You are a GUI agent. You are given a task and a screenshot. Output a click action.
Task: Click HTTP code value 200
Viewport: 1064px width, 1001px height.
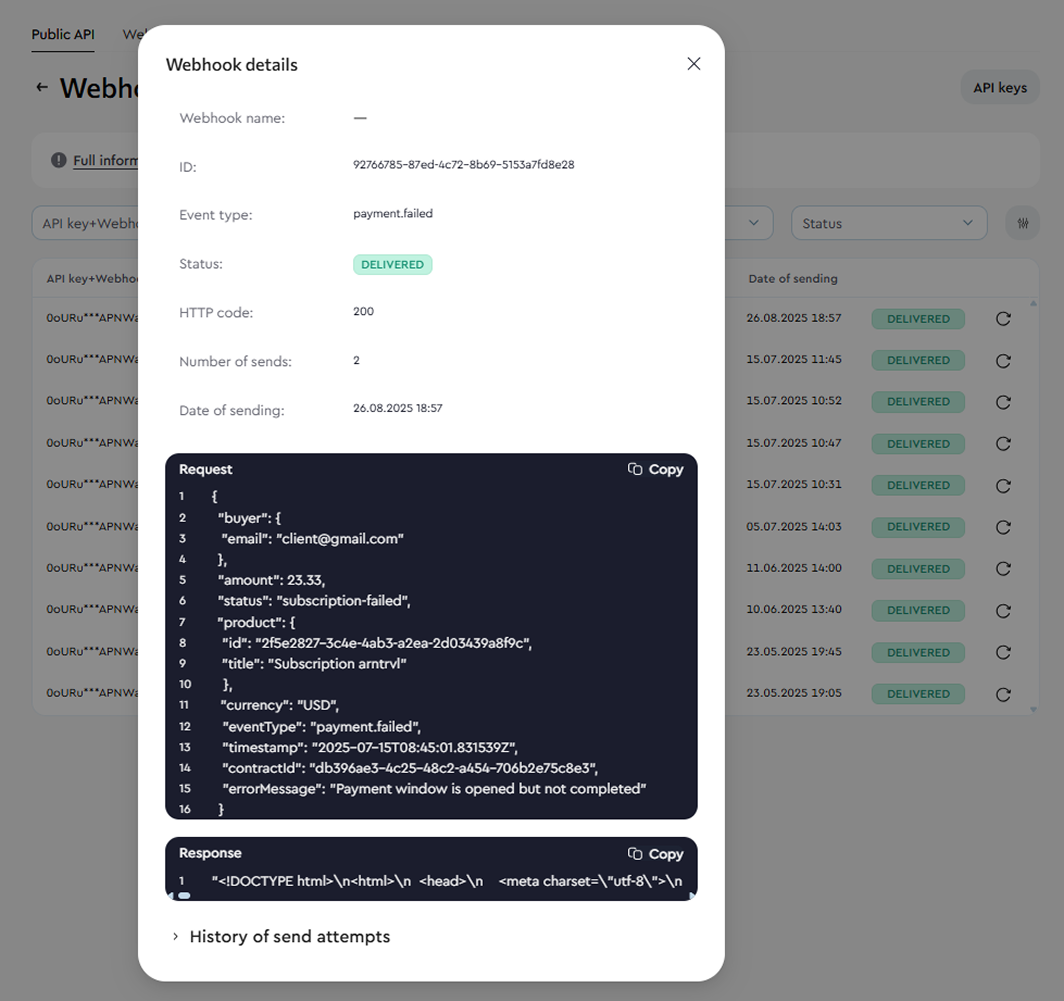click(x=363, y=311)
